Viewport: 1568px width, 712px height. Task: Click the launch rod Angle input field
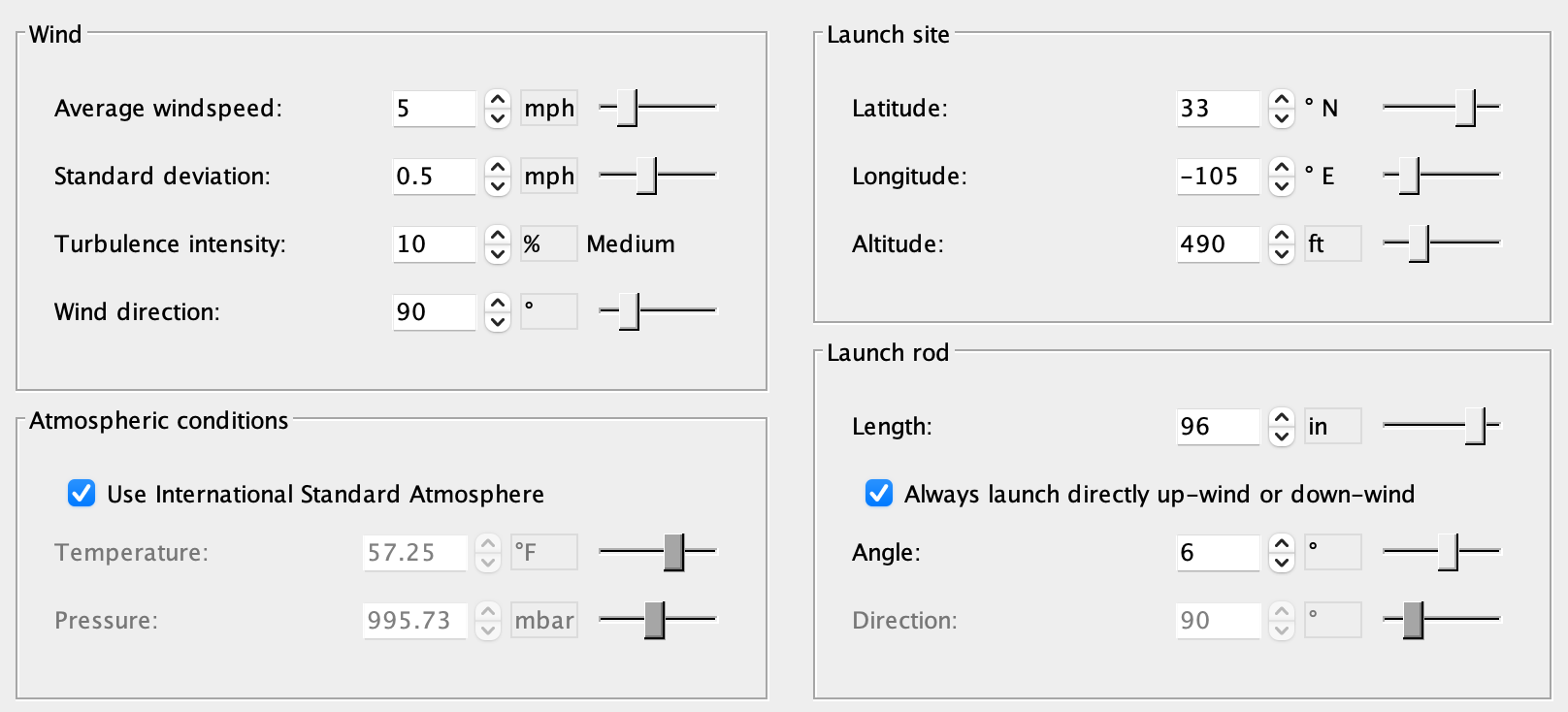pyautogui.click(x=1218, y=552)
